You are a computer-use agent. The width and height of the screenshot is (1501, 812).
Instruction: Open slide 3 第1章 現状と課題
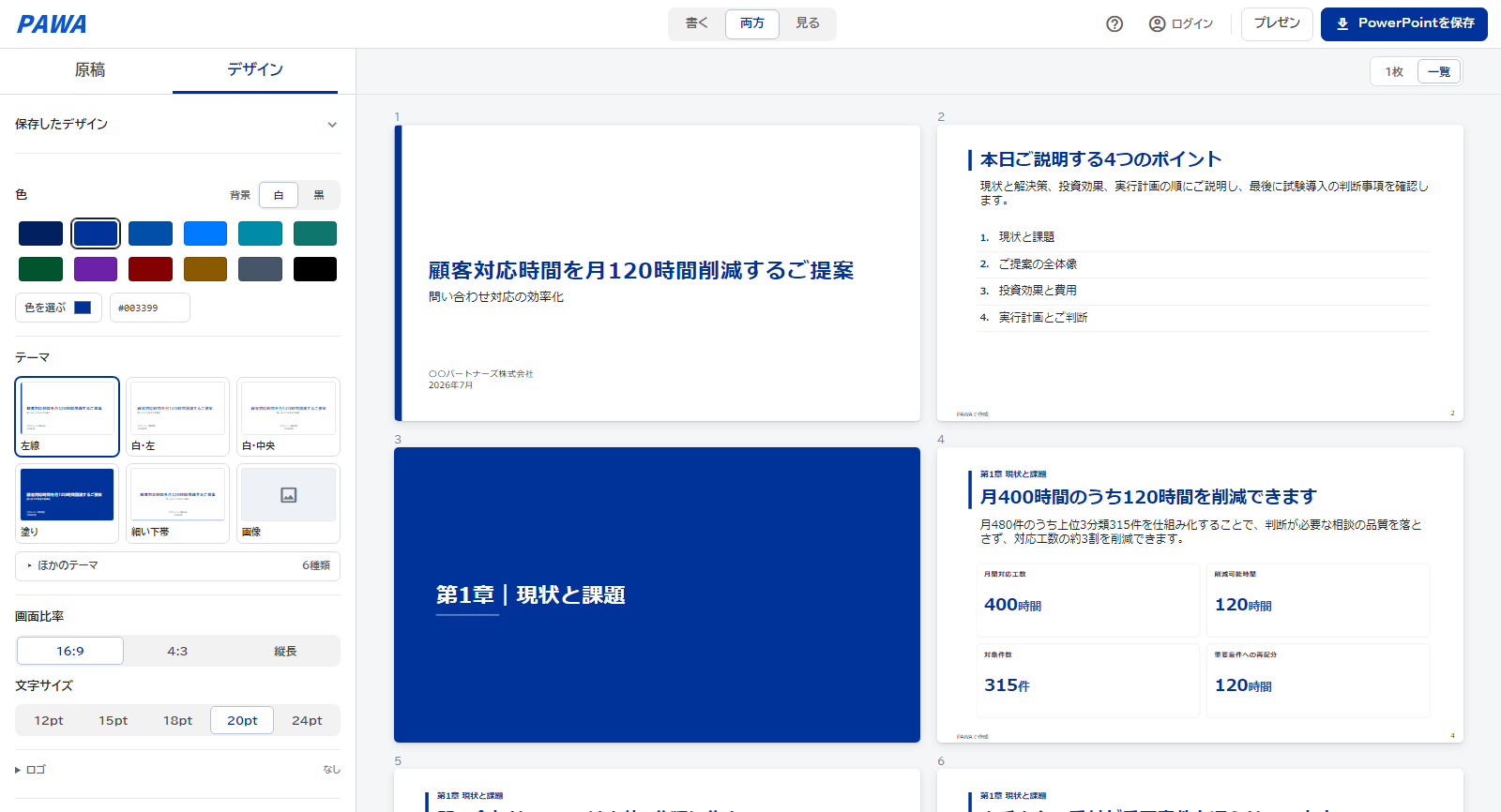pos(657,594)
